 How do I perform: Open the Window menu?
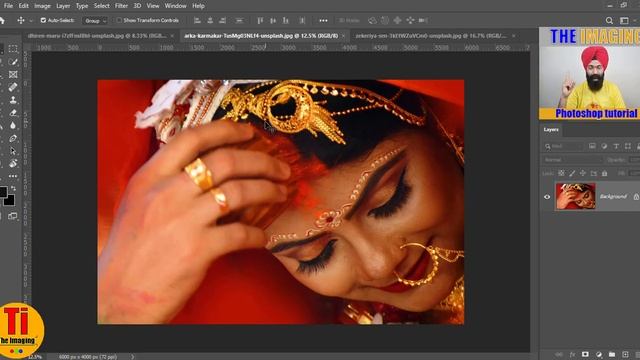pos(176,6)
